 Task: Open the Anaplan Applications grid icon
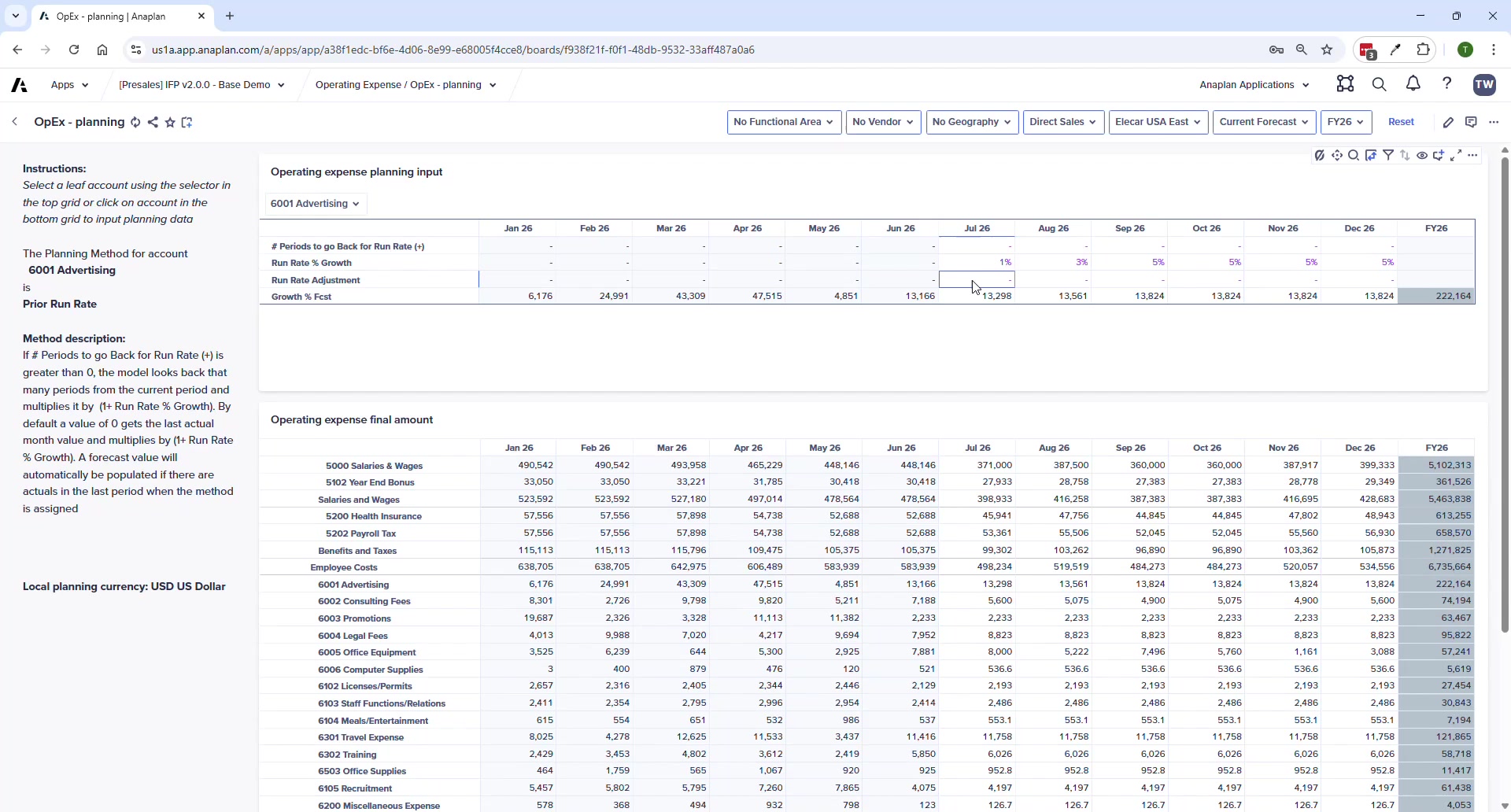pyautogui.click(x=1346, y=84)
